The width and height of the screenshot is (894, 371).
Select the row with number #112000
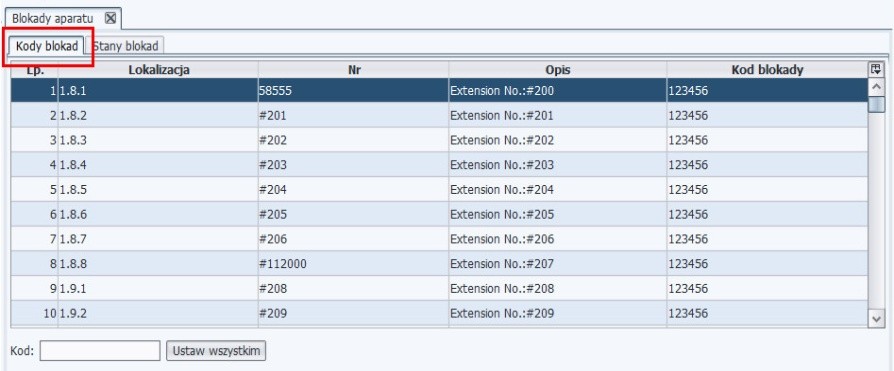(439, 264)
